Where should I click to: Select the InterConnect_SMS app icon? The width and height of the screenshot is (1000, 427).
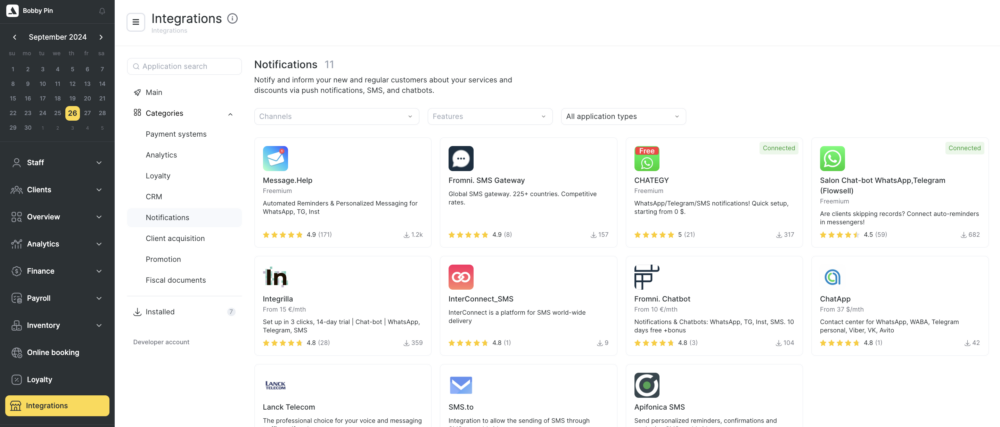click(x=461, y=277)
